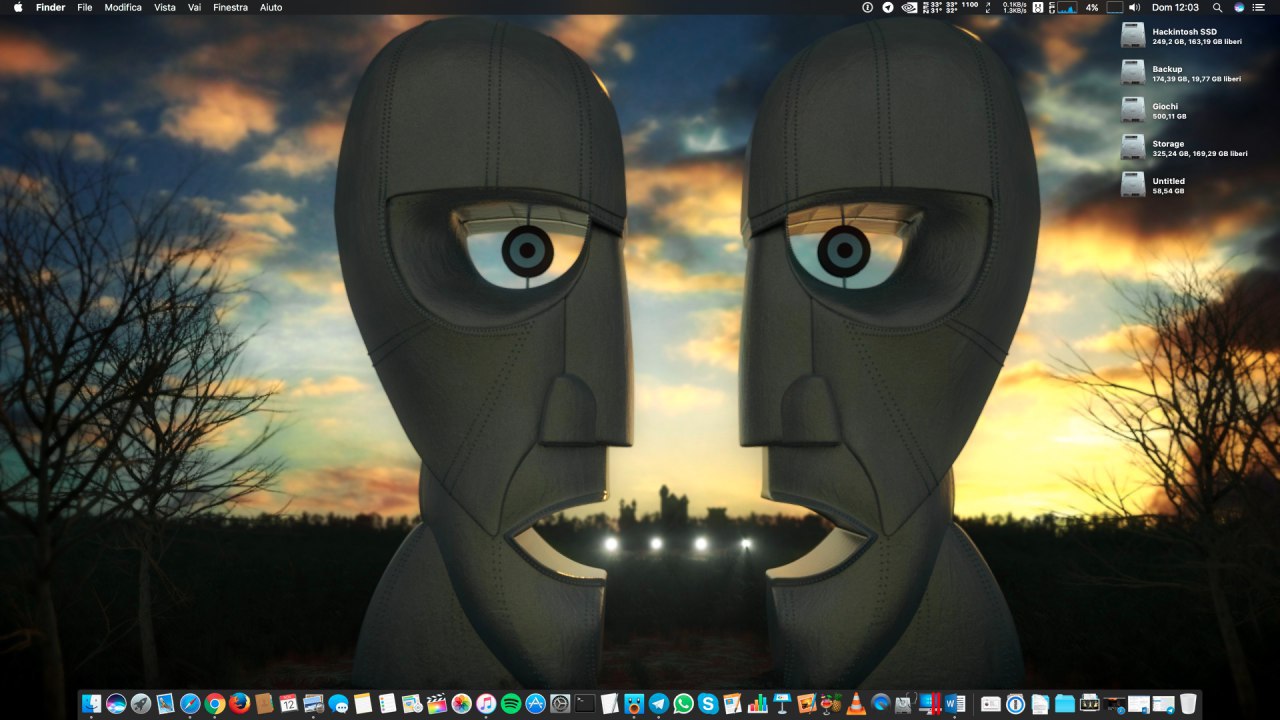Launch Terminal from the Dock
The width and height of the screenshot is (1280, 720).
pyautogui.click(x=585, y=704)
